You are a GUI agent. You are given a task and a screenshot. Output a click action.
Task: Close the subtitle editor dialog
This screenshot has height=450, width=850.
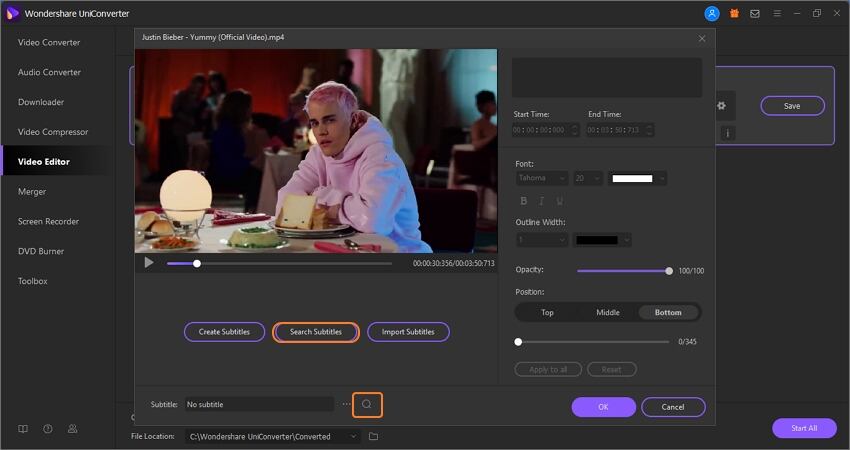(x=702, y=38)
